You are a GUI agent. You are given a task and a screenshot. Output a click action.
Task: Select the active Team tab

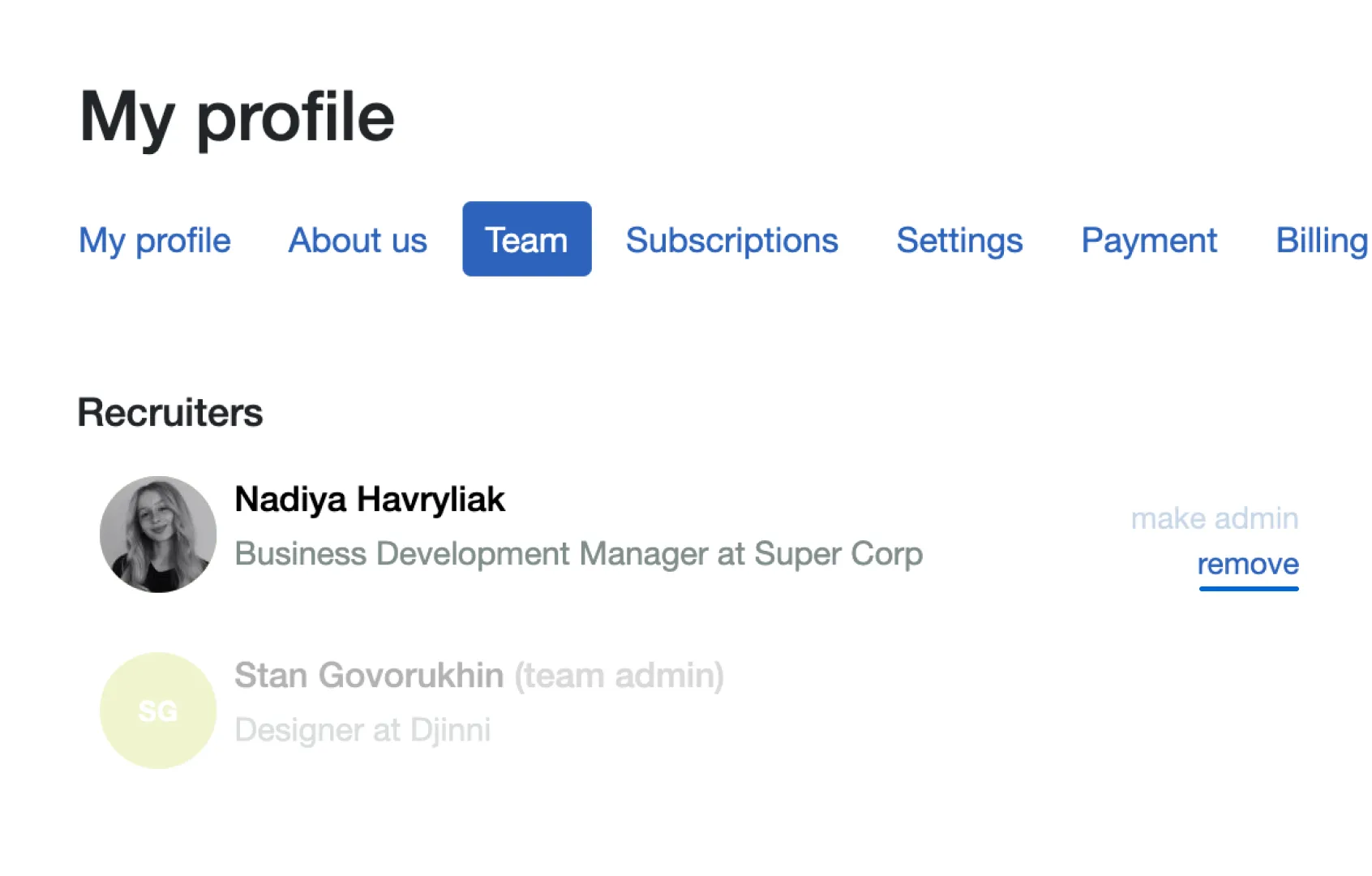click(x=526, y=239)
